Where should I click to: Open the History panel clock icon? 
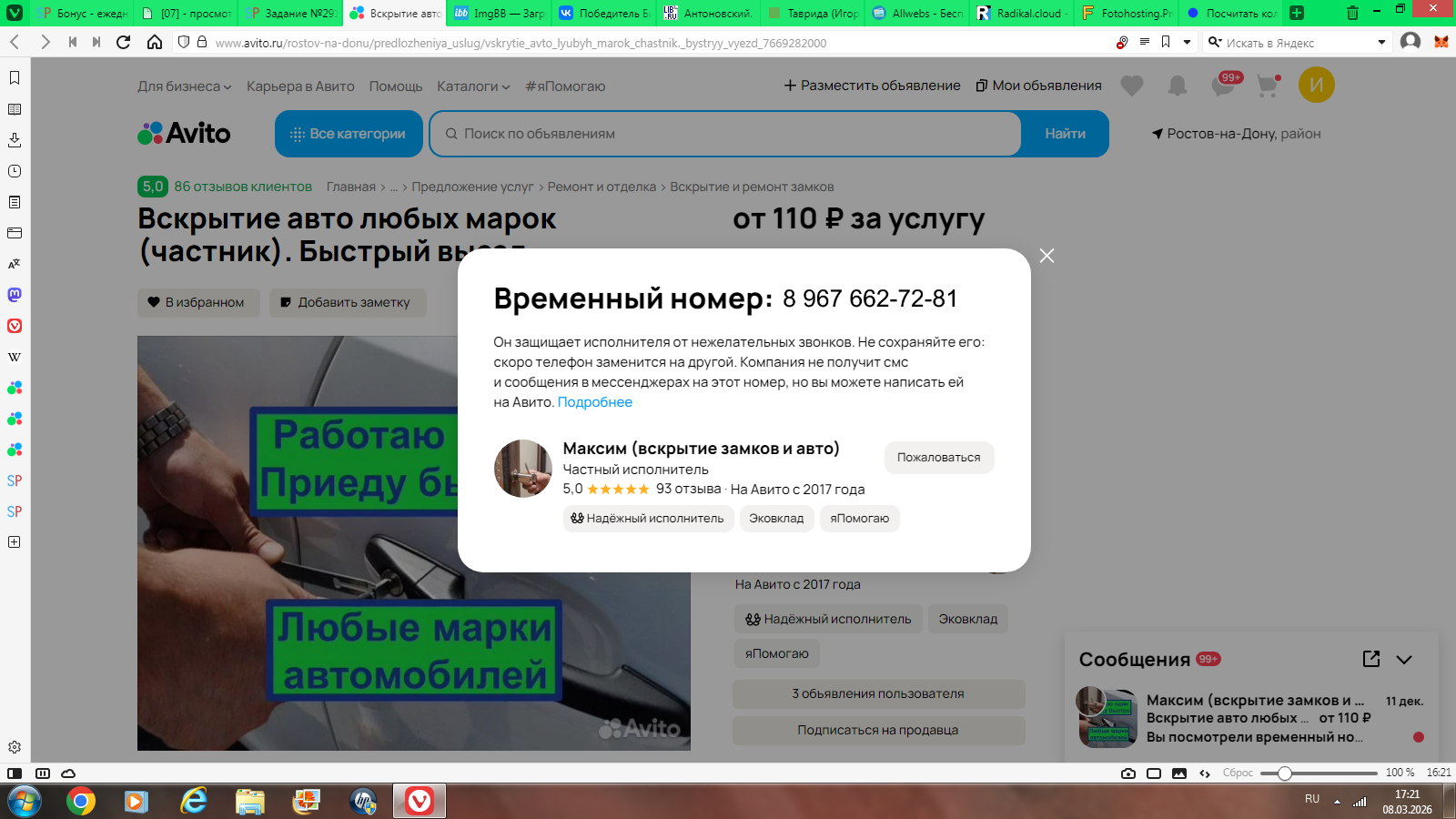tap(15, 171)
